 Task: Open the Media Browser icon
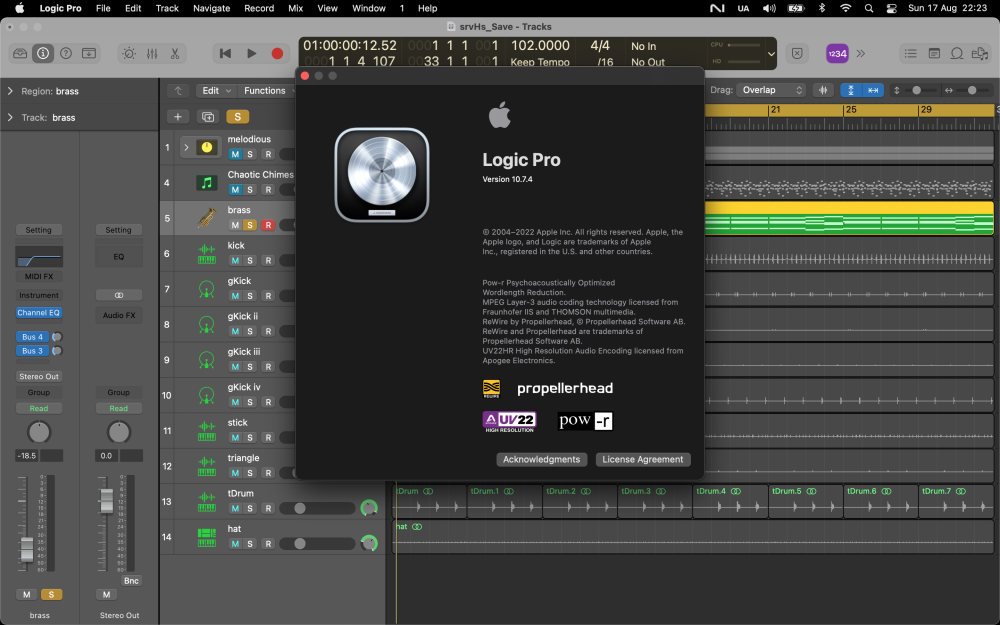[x=980, y=54]
